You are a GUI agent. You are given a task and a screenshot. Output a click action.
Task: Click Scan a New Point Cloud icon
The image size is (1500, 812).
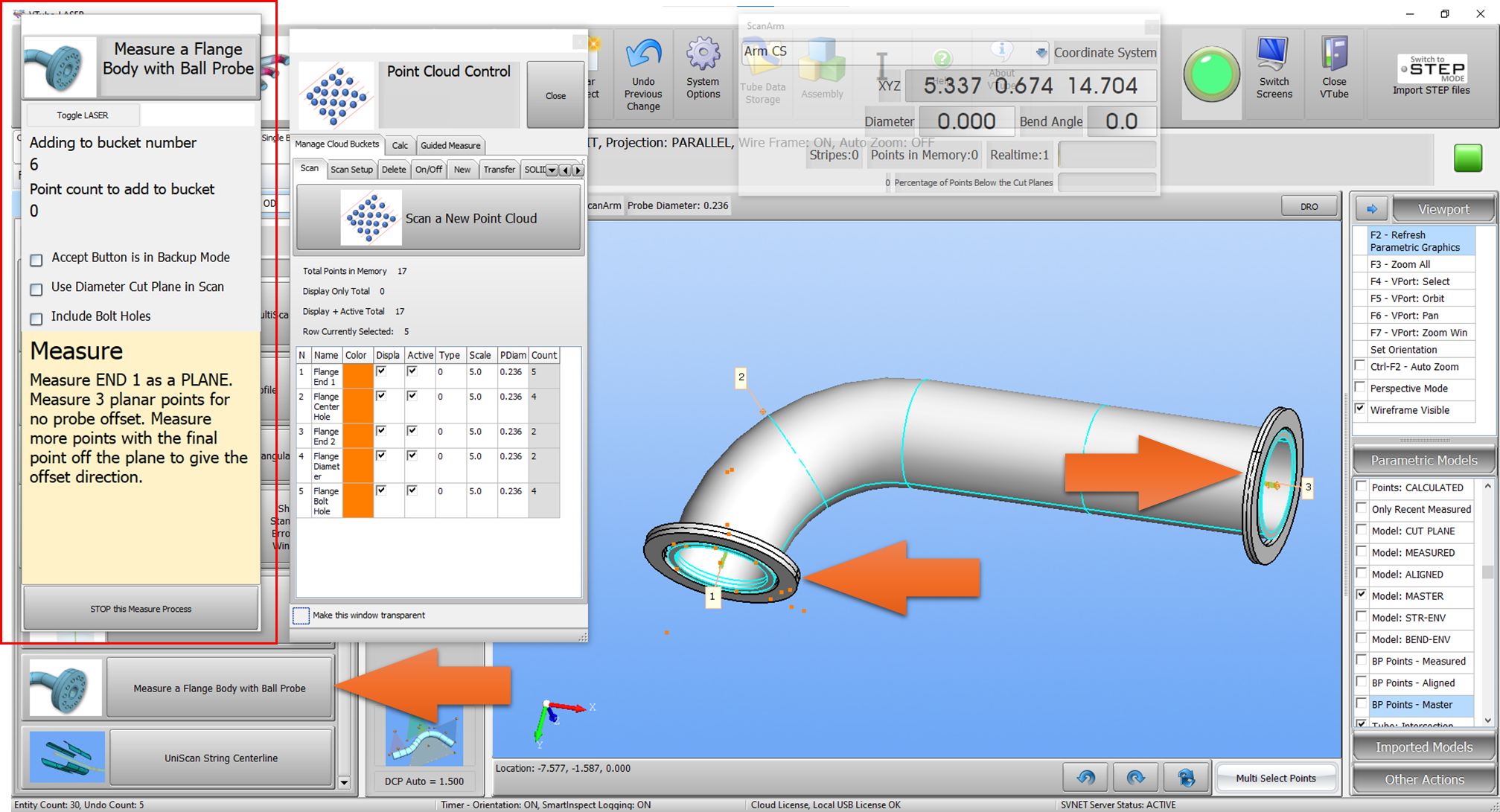(x=371, y=218)
